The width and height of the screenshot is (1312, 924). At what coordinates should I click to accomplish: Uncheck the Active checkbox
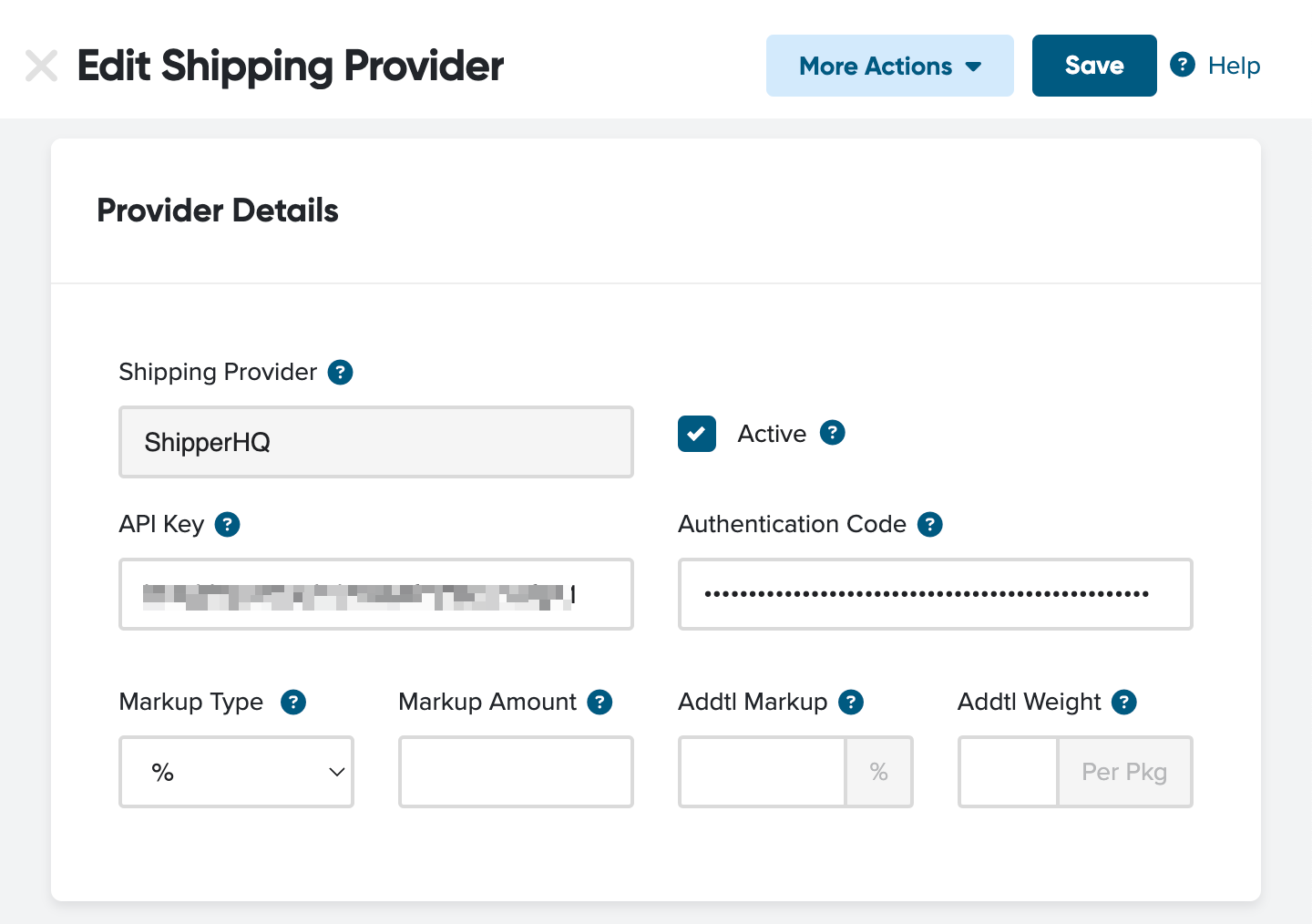[697, 434]
